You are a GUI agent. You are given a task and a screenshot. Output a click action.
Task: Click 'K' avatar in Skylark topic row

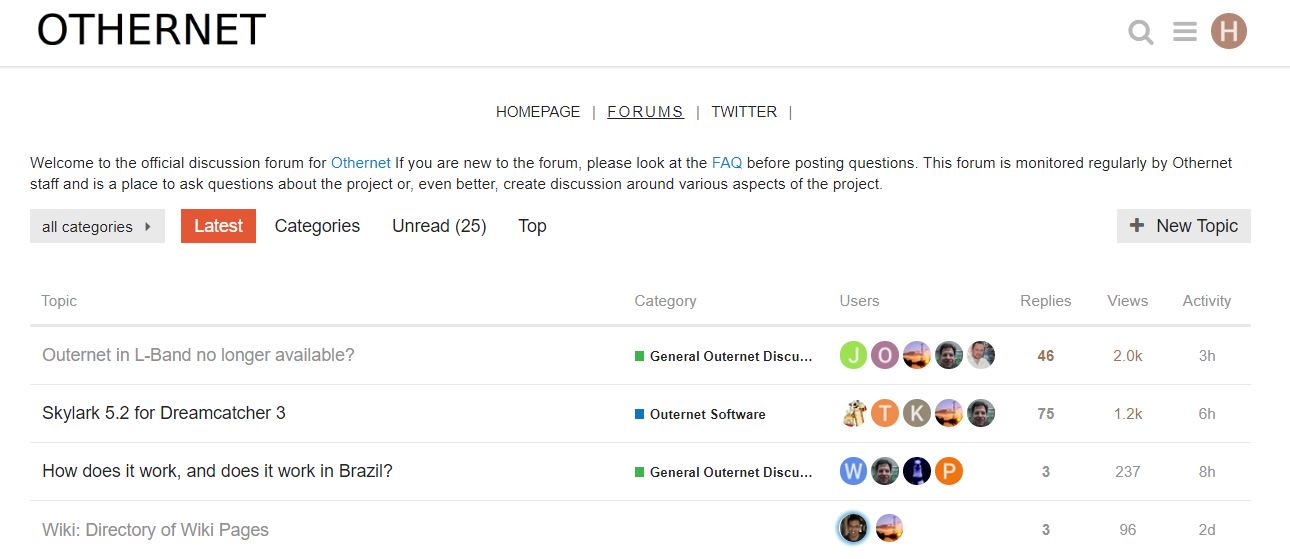click(x=917, y=413)
